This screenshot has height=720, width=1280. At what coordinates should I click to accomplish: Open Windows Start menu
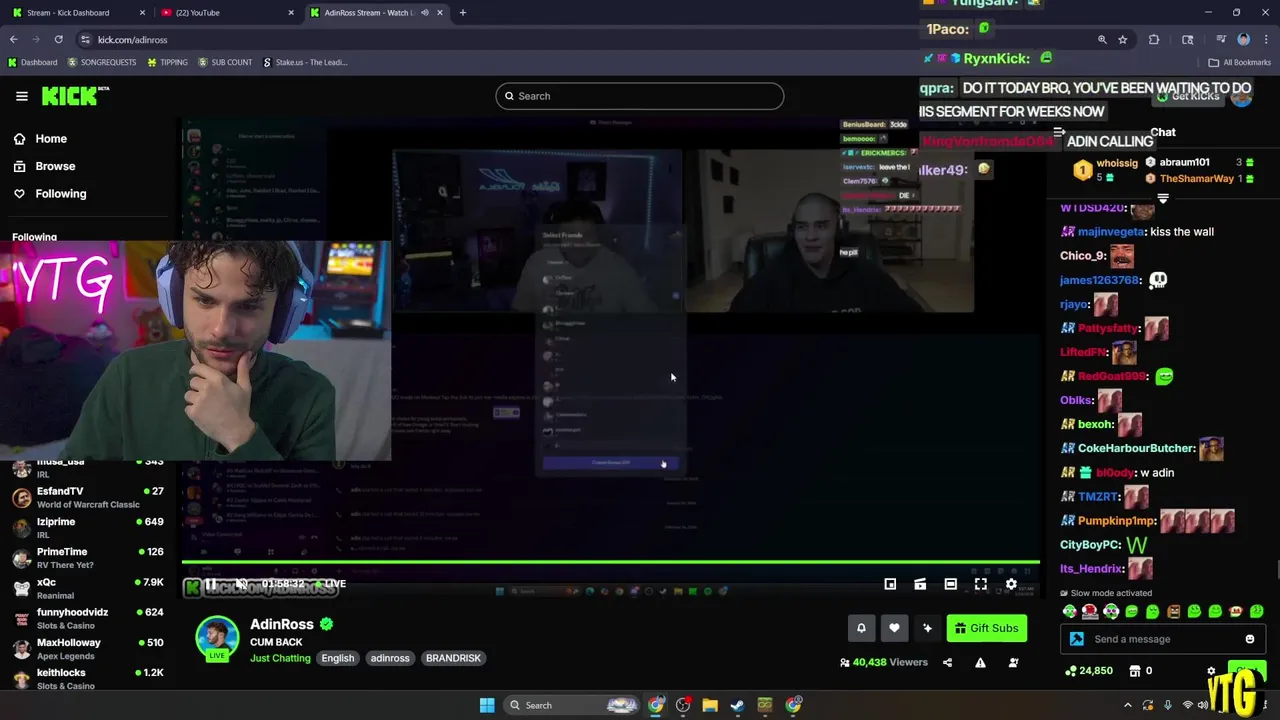[x=487, y=705]
